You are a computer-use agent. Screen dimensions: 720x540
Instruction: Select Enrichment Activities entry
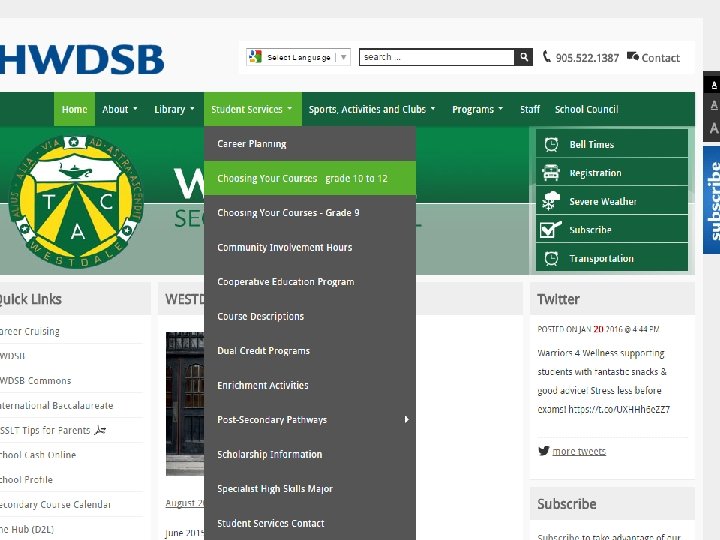(x=310, y=385)
